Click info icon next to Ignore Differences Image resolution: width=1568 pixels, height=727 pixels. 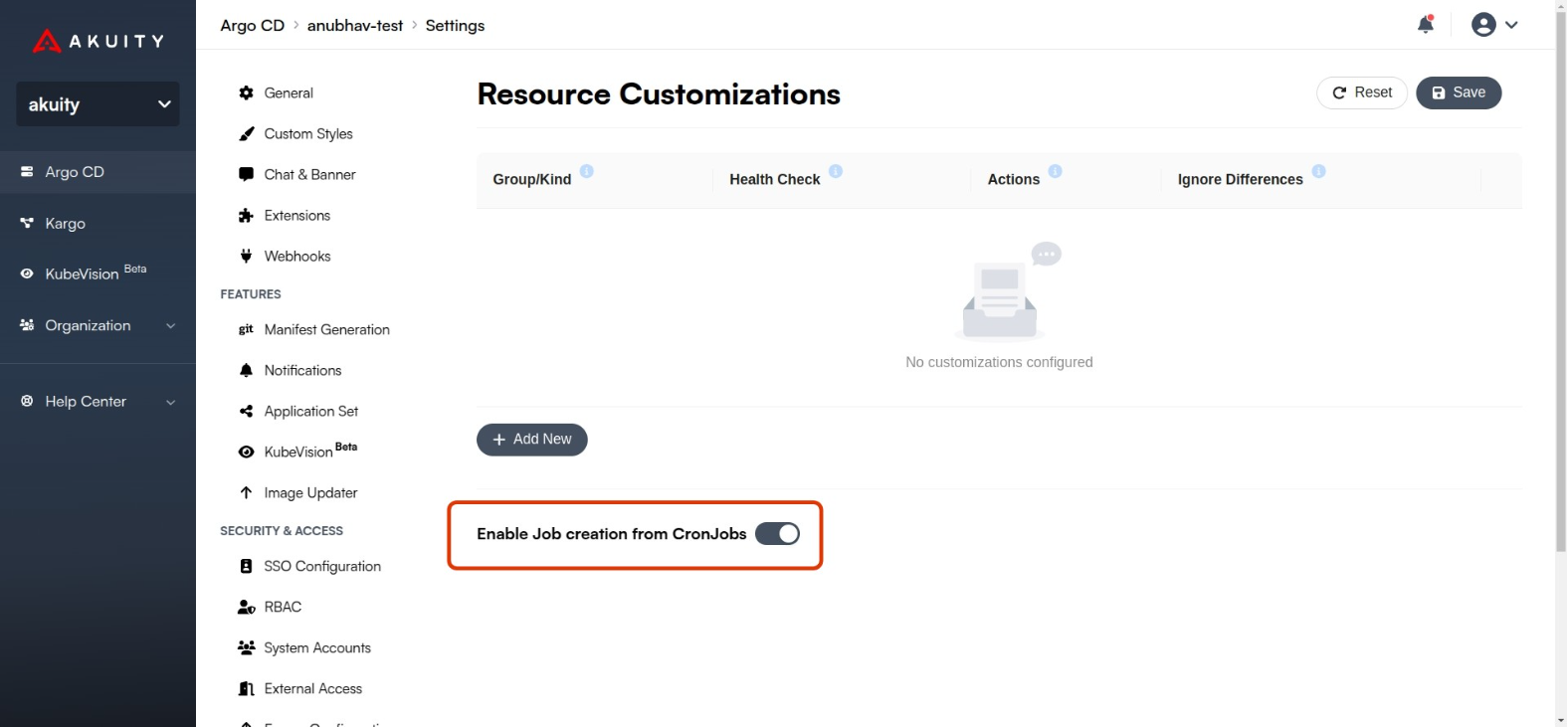(1318, 171)
